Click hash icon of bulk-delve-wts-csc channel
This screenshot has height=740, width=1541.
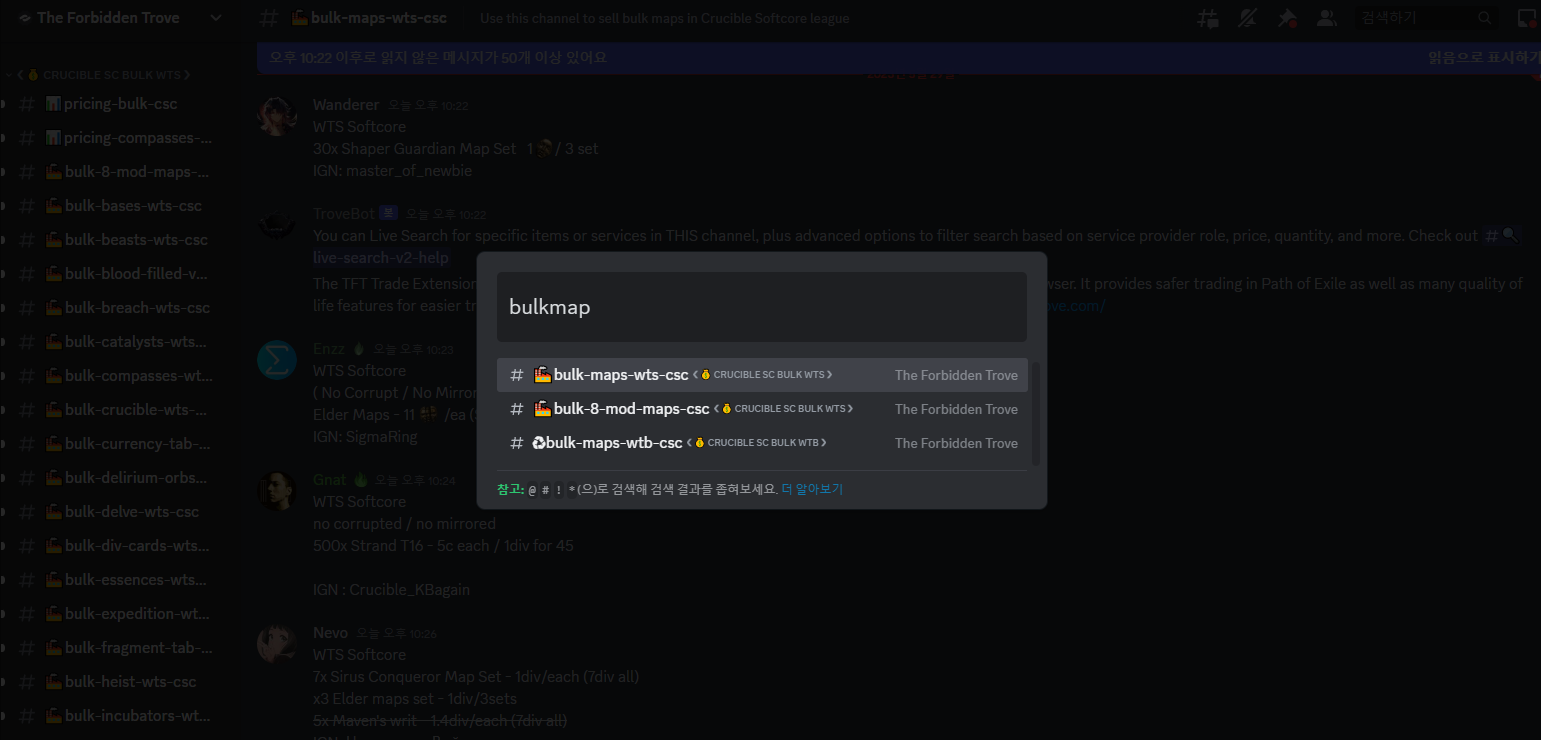(x=27, y=512)
